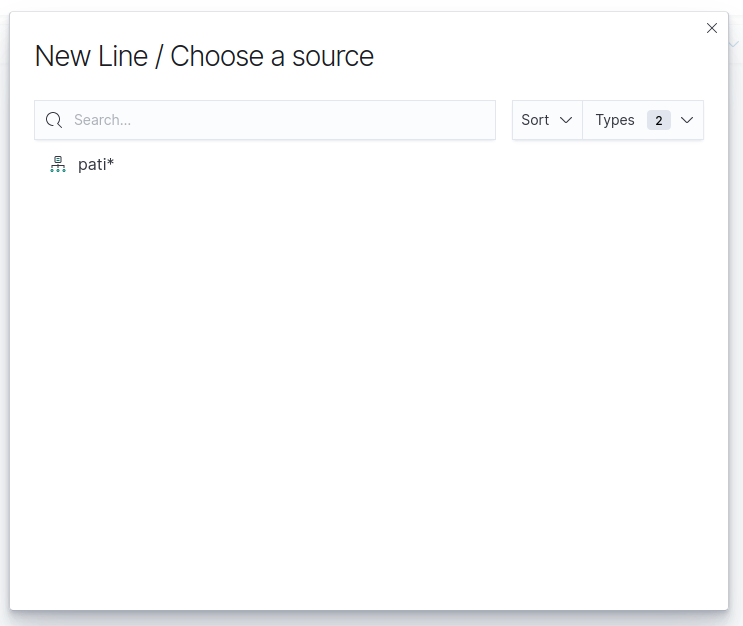Click the Types count badge showing 2

(659, 120)
